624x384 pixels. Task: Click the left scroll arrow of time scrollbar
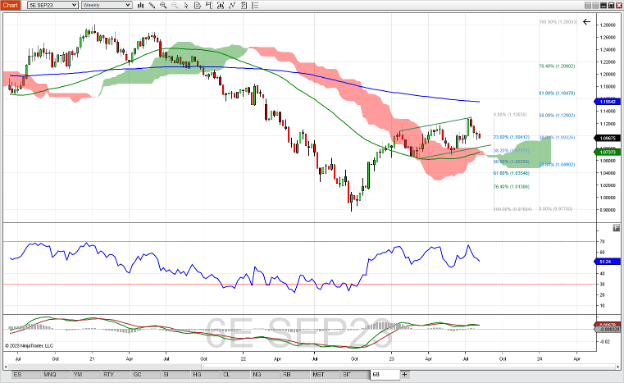6,366
